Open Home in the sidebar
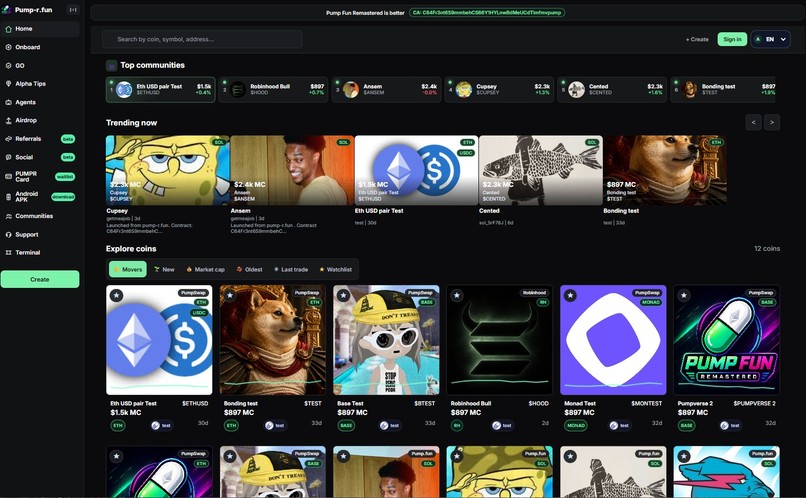806x498 pixels. (40, 29)
